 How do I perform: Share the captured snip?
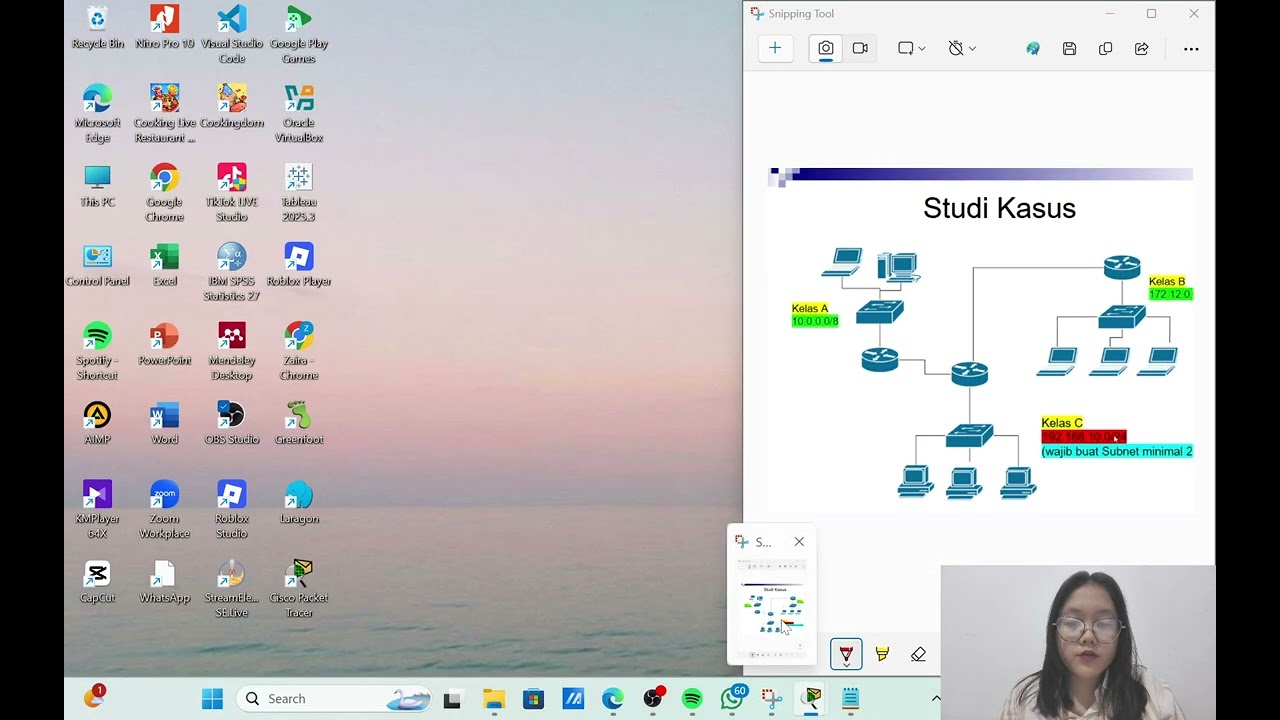point(1141,48)
